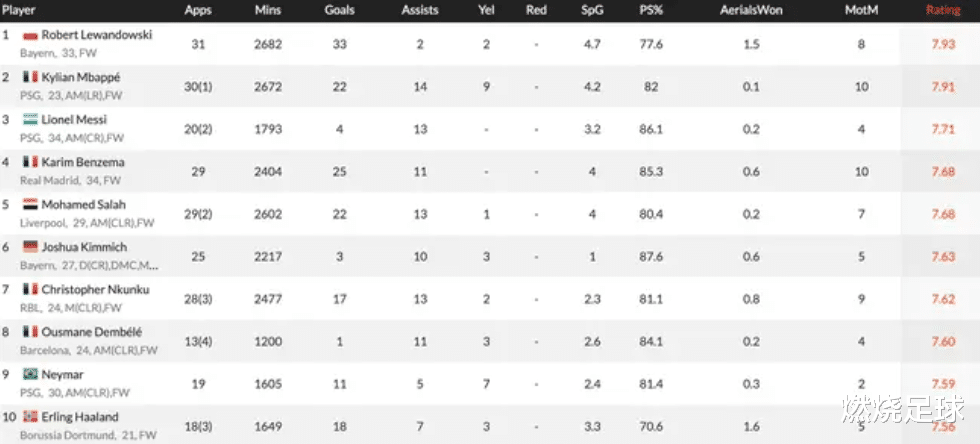Sort table by Rating column header

click(x=943, y=10)
